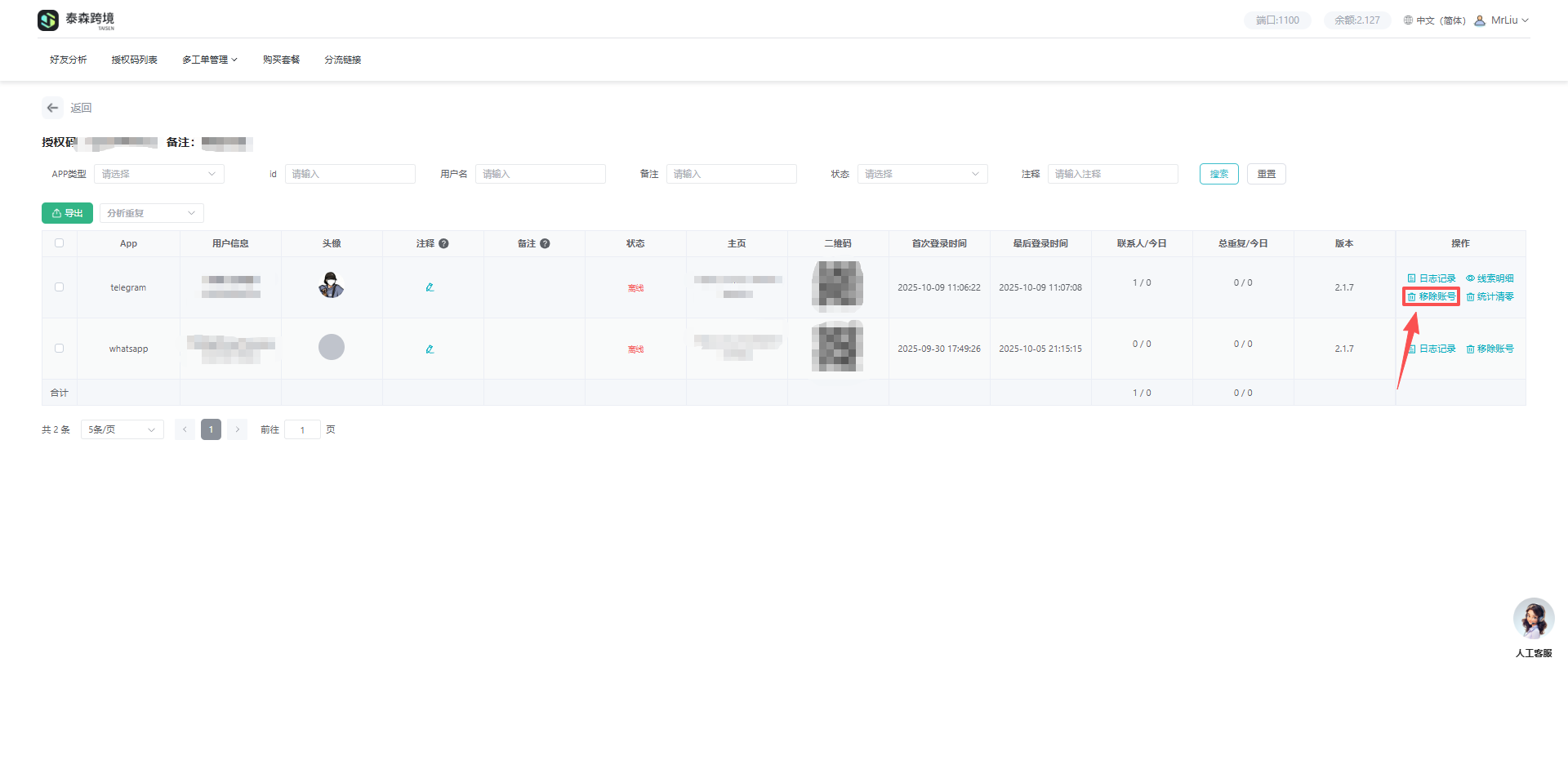Screen dimensions: 1568x778
Task: Click the back arrow icon
Action: (x=52, y=108)
